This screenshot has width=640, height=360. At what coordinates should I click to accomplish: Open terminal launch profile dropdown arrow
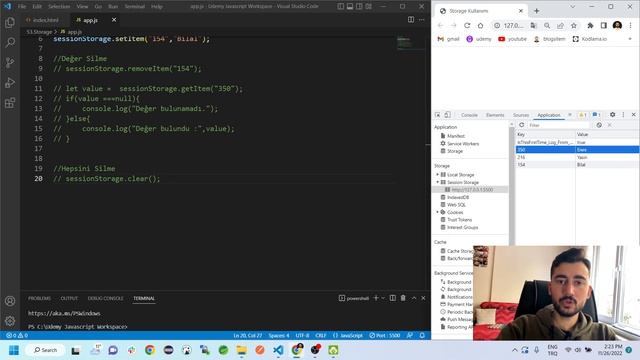pyautogui.click(x=383, y=298)
